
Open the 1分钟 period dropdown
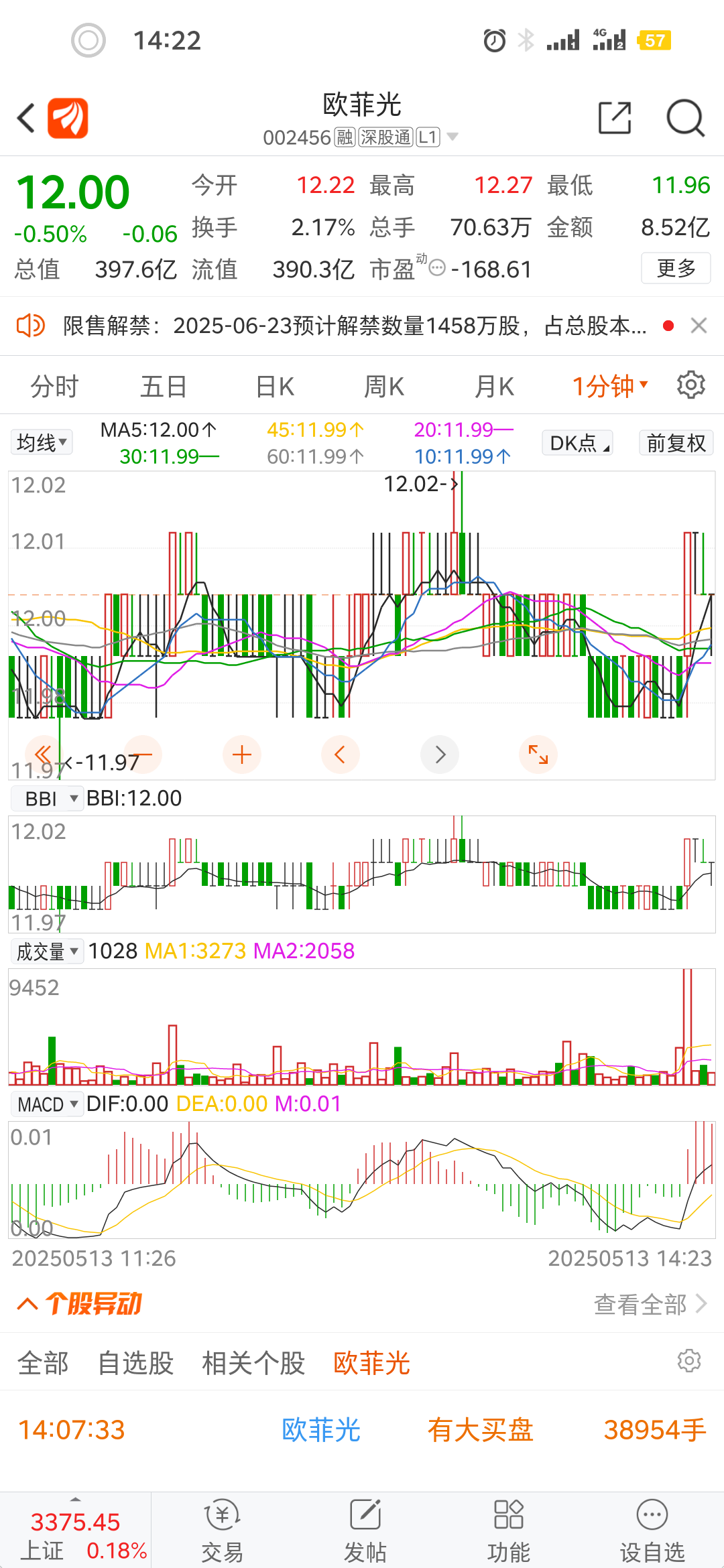pyautogui.click(x=609, y=387)
